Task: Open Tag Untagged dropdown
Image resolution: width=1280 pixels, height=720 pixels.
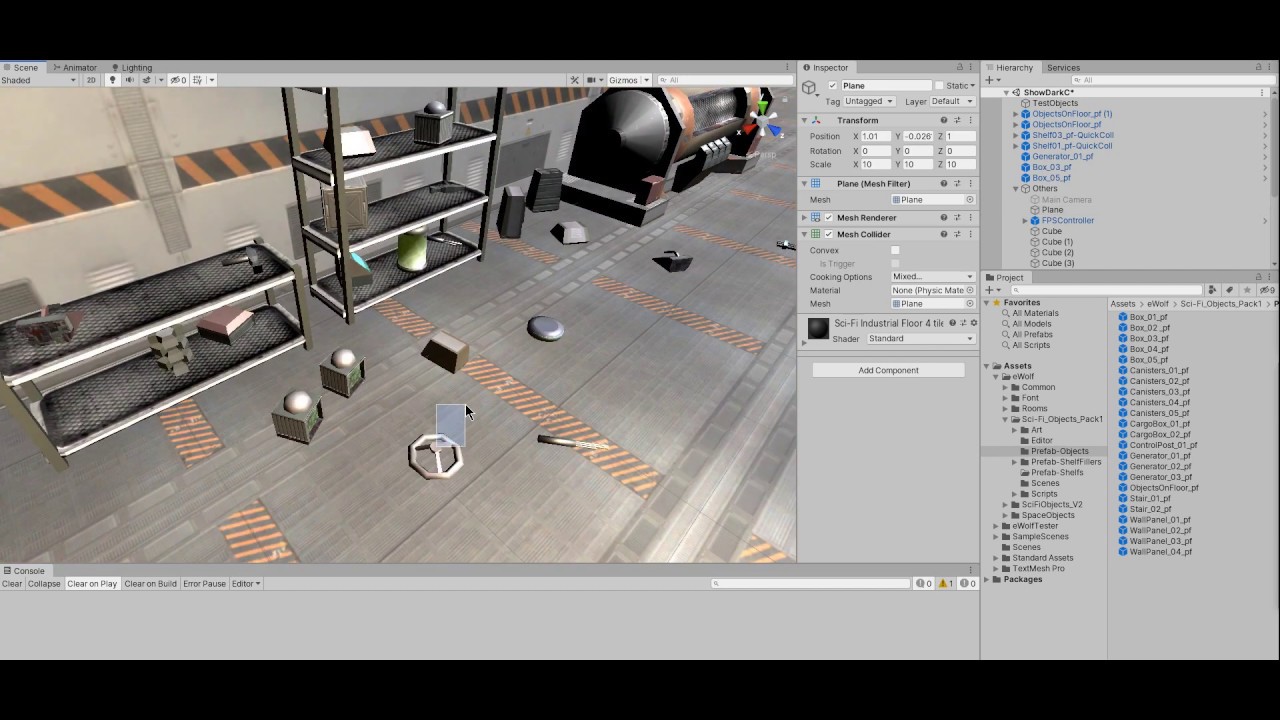Action: 869,101
